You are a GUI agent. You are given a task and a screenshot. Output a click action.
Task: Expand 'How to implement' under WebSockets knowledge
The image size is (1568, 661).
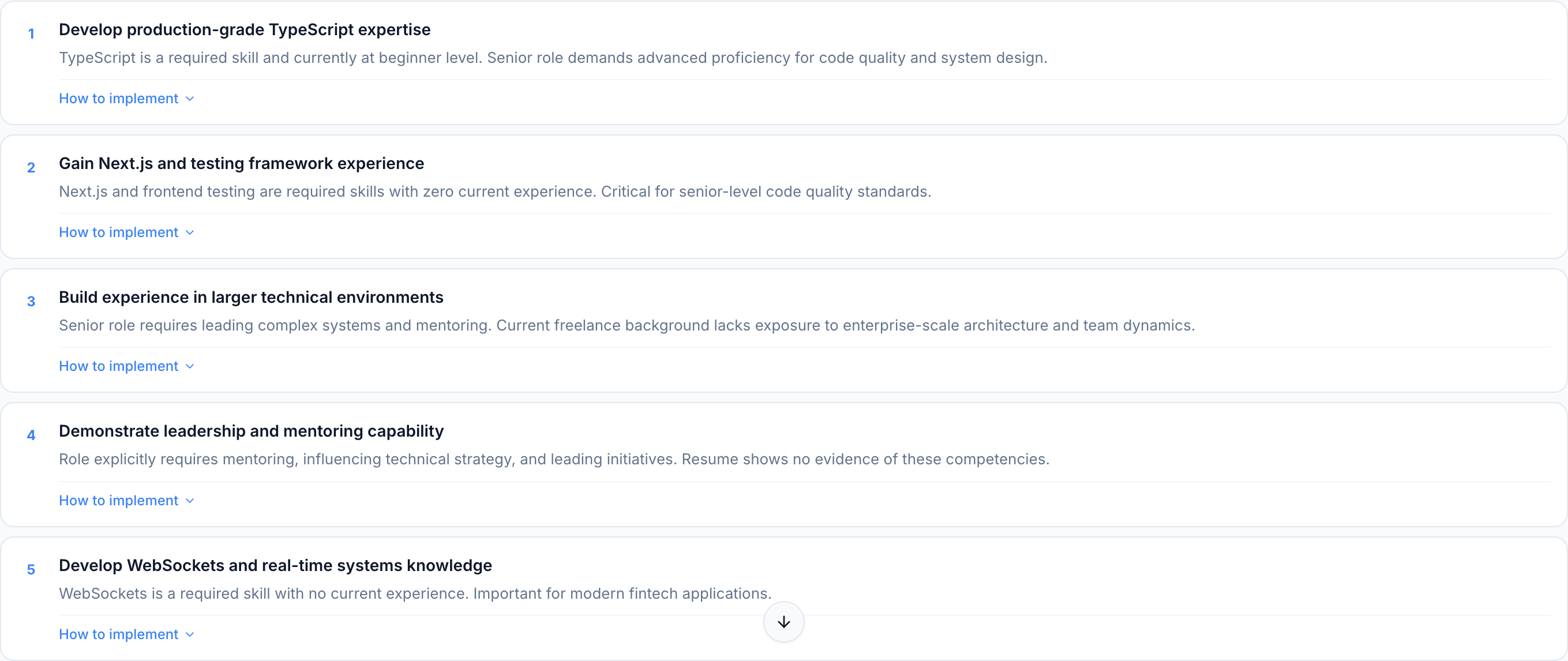(118, 634)
